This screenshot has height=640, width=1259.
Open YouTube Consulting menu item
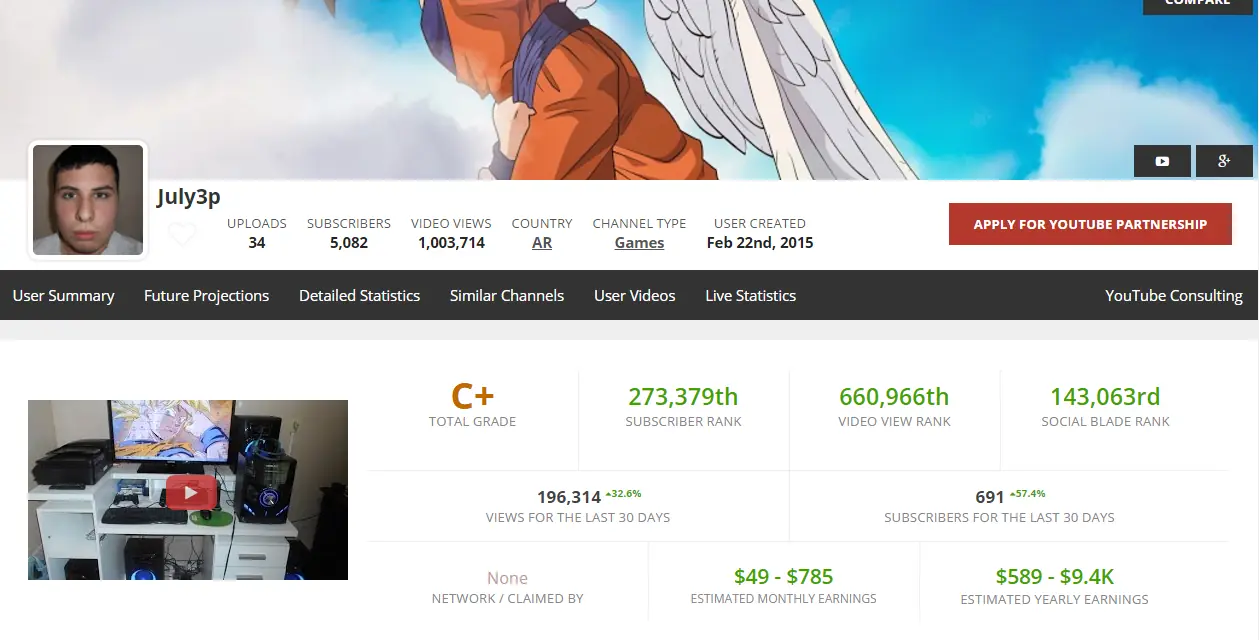click(x=1174, y=295)
